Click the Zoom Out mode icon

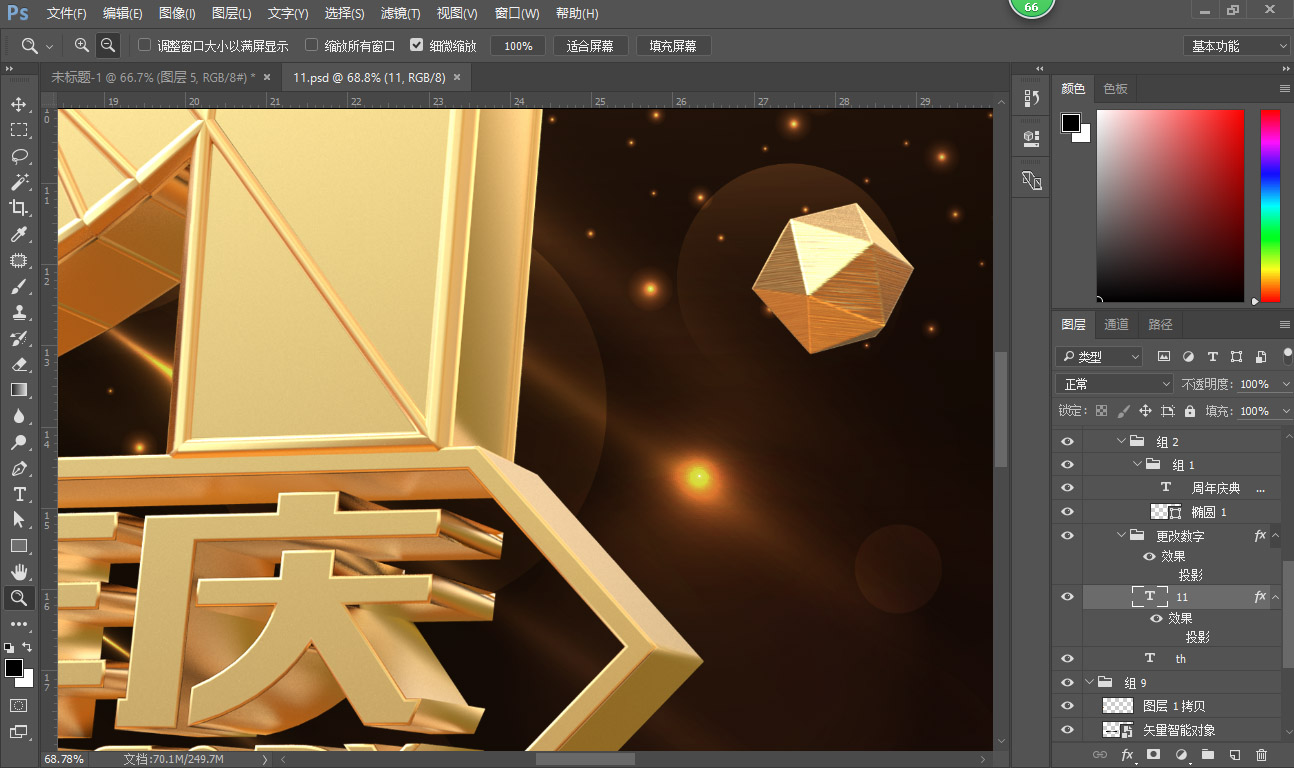[x=107, y=45]
